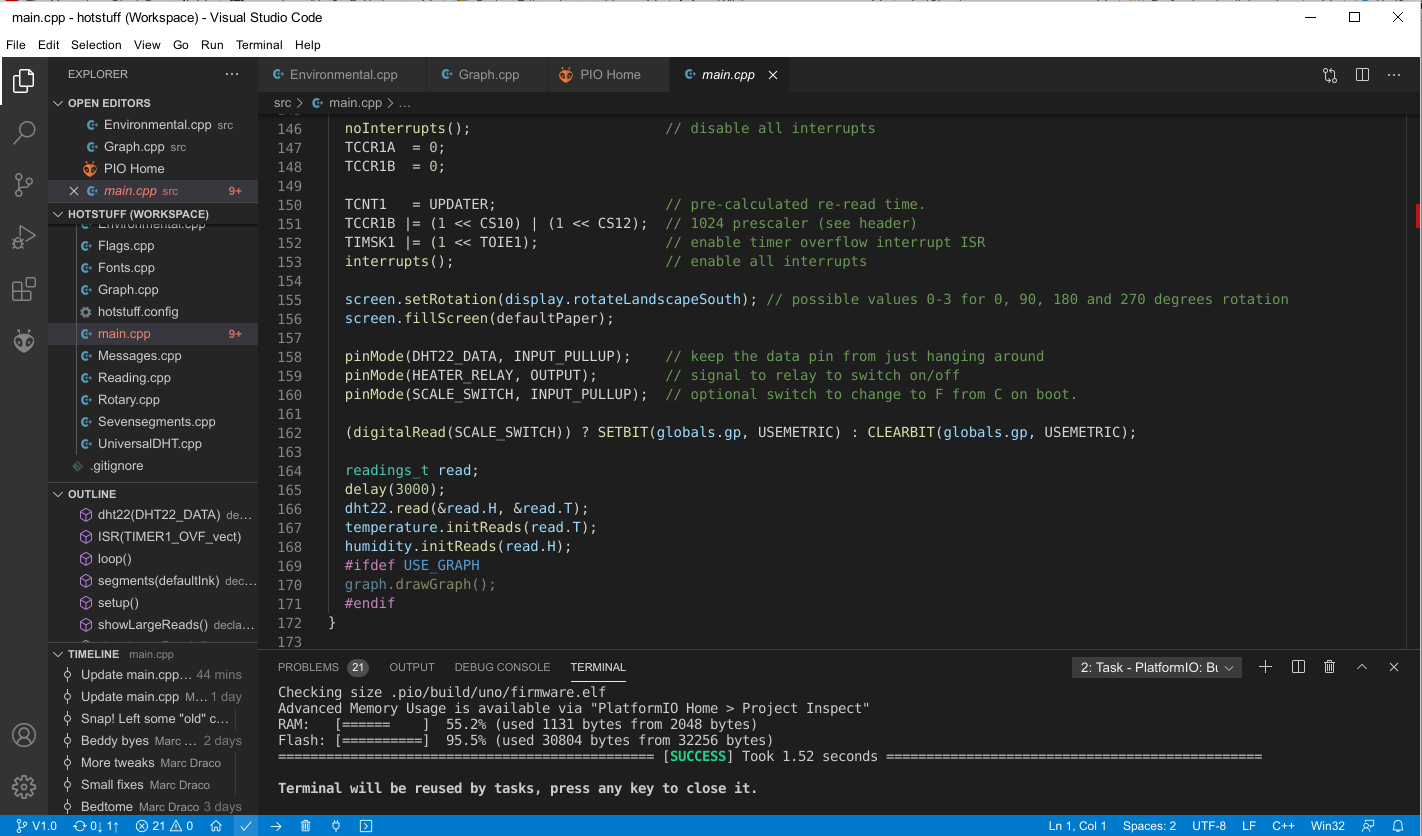Viewport: 1422px width, 836px height.
Task: Switch to the Environmental.cpp editor tab
Action: tap(342, 75)
